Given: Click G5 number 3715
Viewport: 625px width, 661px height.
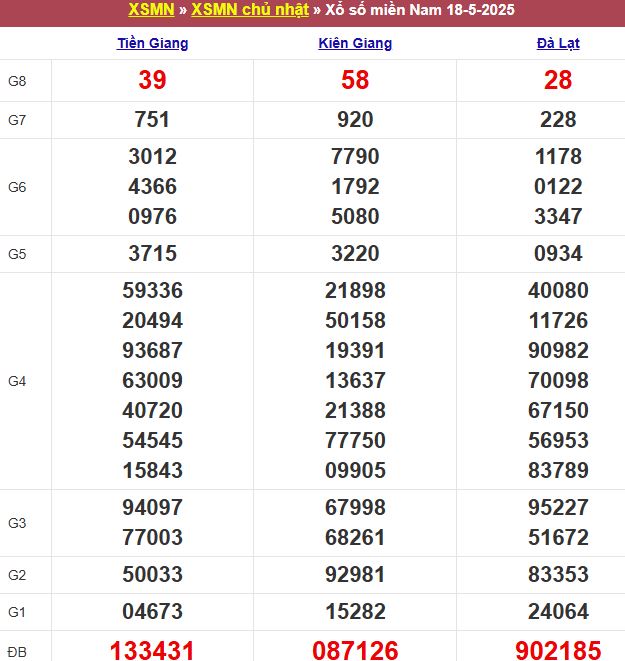Looking at the screenshot, I should 153,253.
